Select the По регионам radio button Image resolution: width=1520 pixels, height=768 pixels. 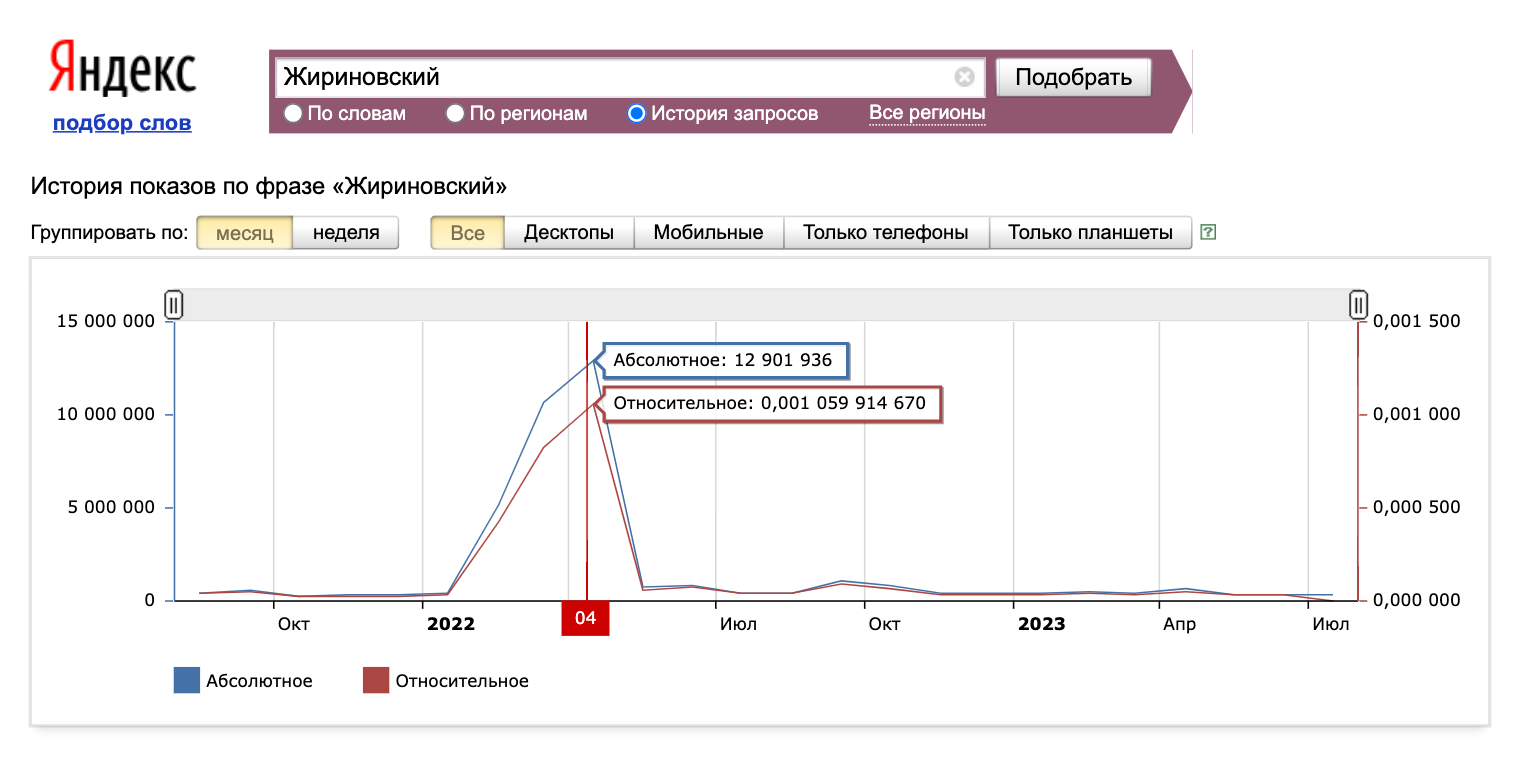click(455, 113)
